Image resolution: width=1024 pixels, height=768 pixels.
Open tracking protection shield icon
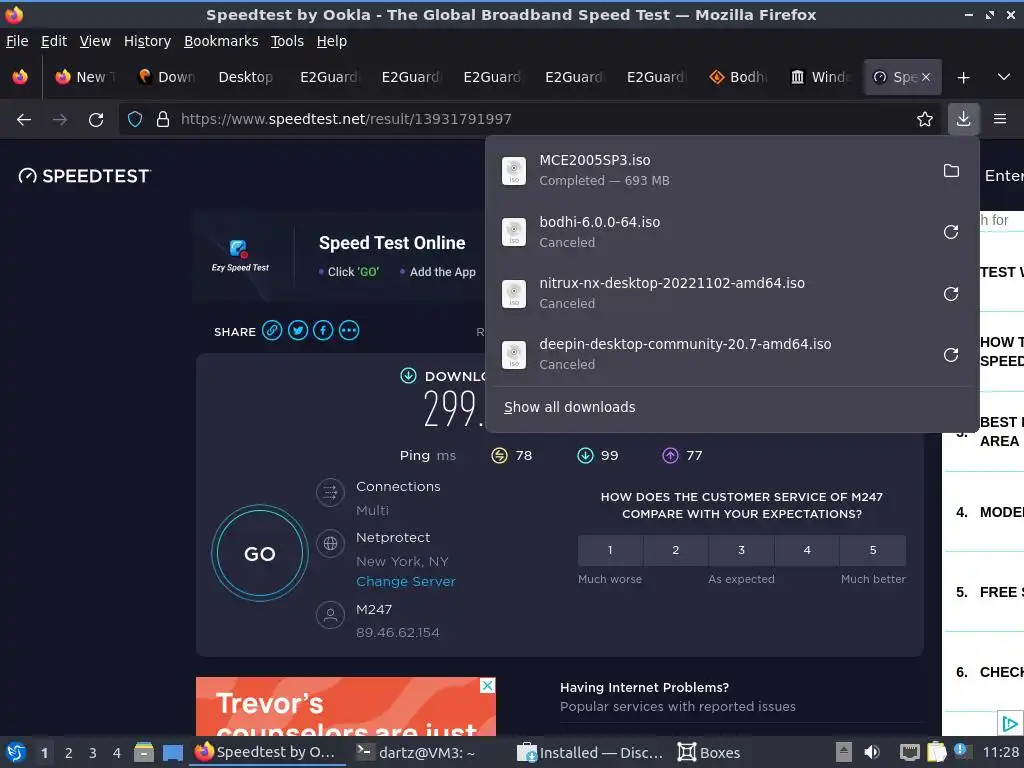(135, 119)
